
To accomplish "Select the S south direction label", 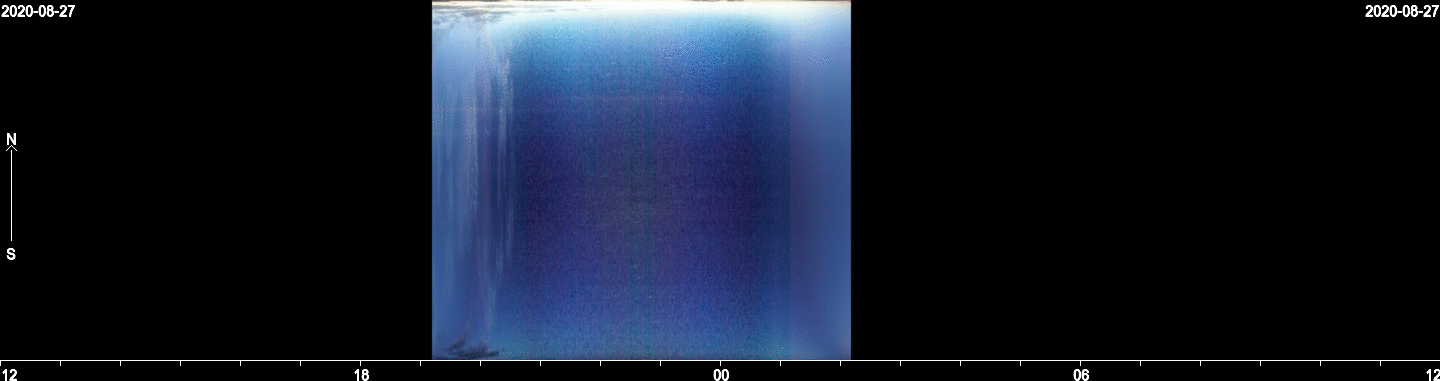I will click(x=11, y=255).
